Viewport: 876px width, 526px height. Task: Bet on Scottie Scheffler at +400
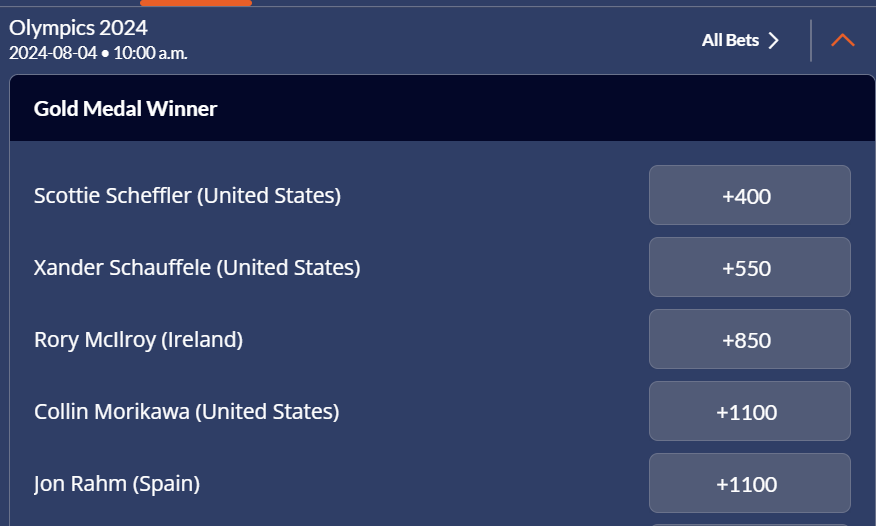click(x=749, y=196)
